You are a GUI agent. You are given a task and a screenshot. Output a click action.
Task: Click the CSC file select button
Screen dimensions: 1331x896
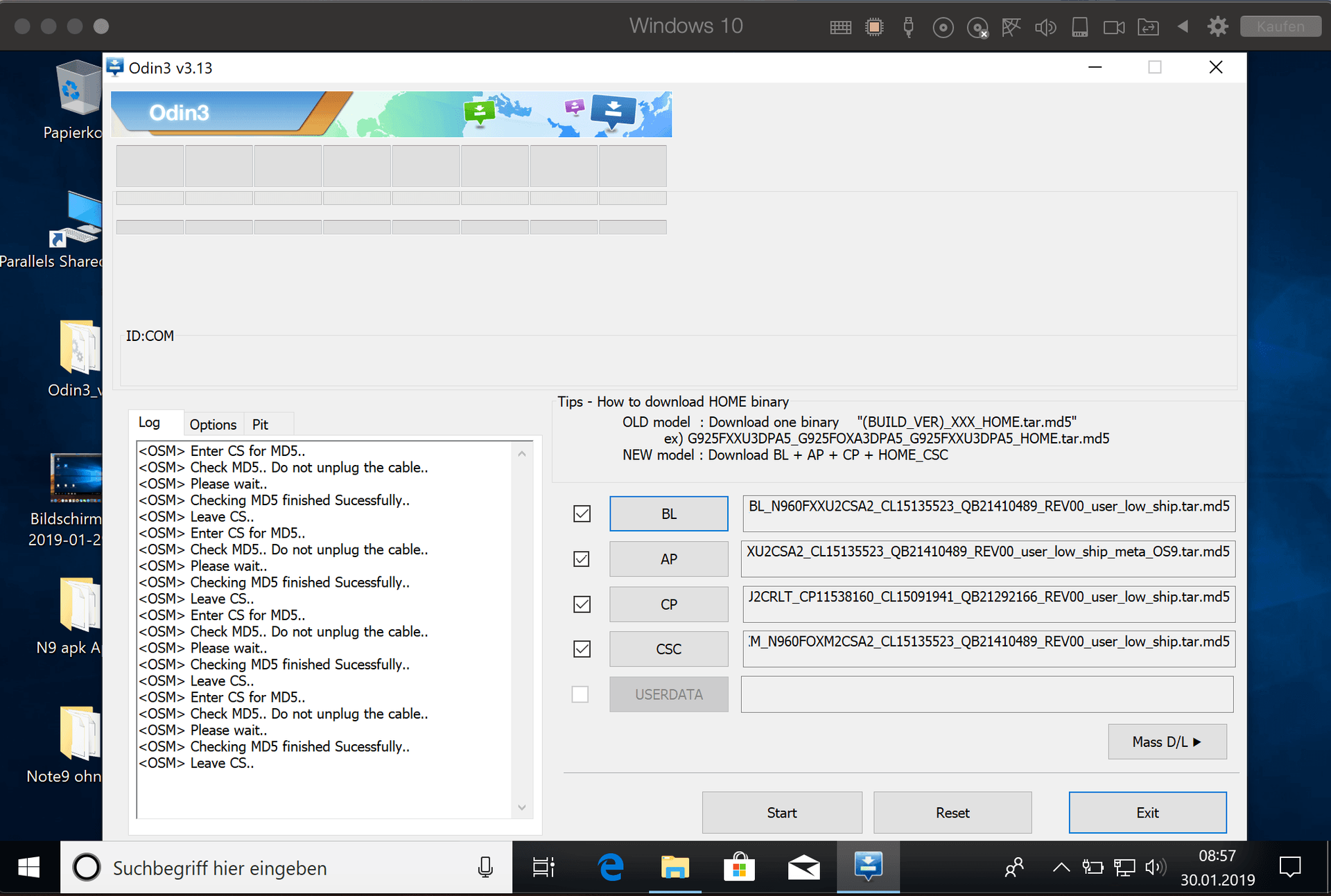click(669, 649)
